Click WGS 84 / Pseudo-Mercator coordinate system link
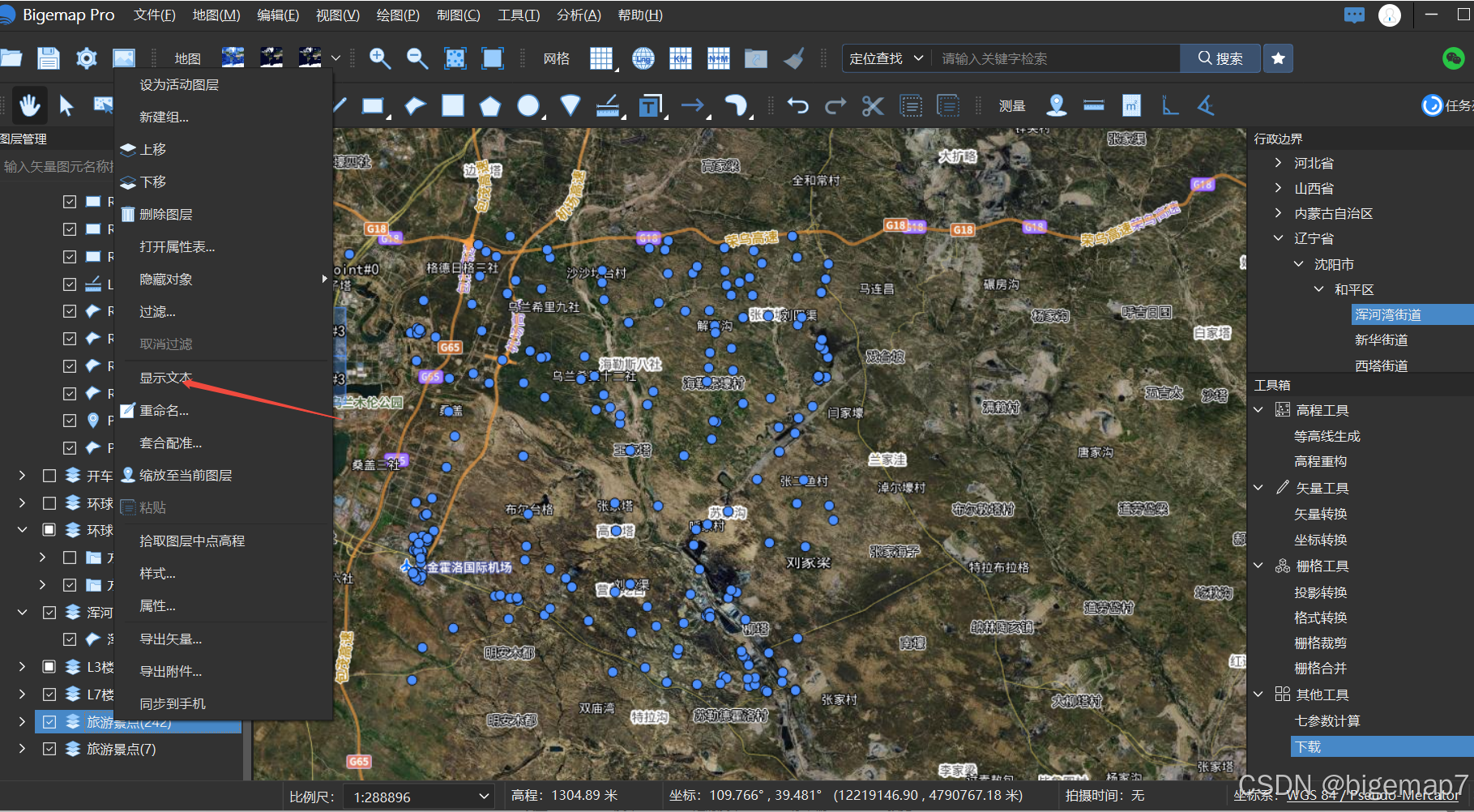1474x812 pixels. pyautogui.click(x=1373, y=796)
